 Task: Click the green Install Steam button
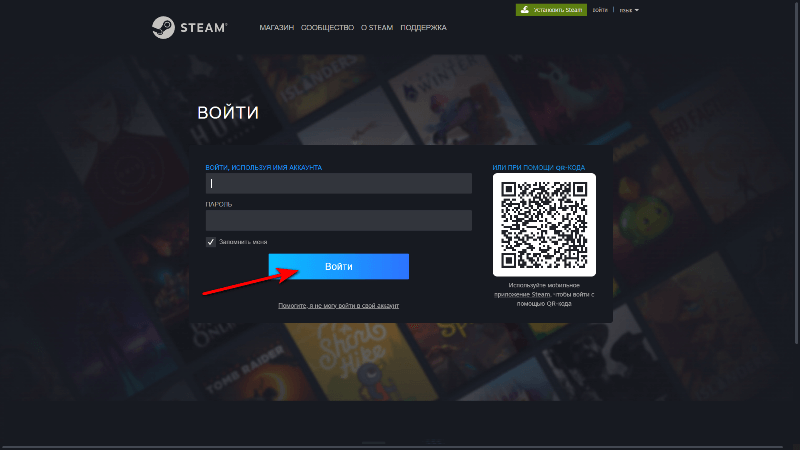click(x=551, y=10)
